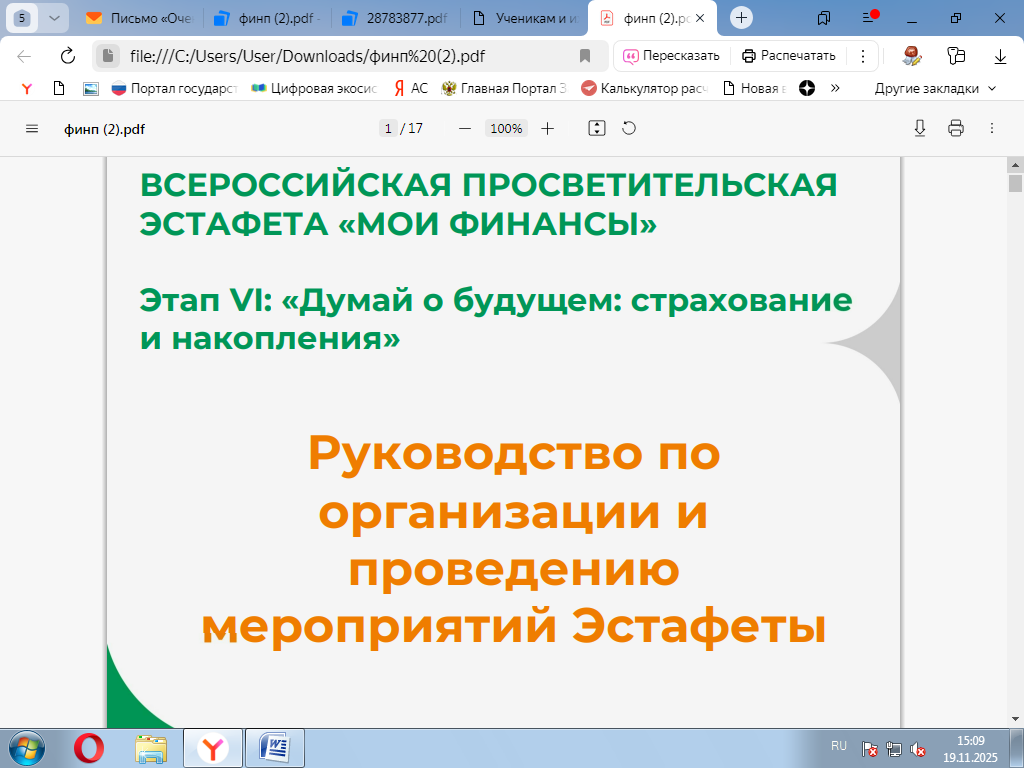Print the PDF using the printer icon
1024x768 pixels.
pos(956,128)
